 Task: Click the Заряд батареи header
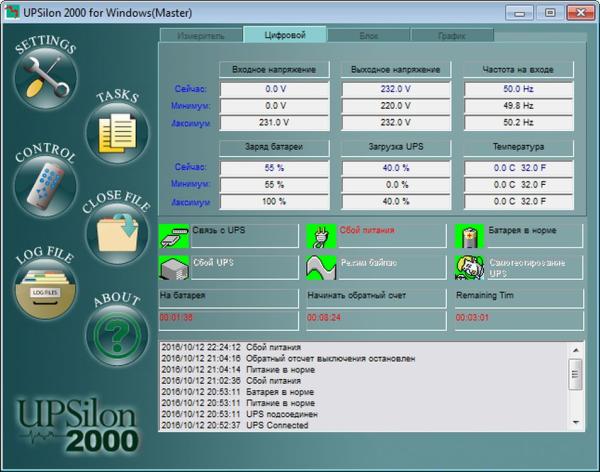pos(274,147)
